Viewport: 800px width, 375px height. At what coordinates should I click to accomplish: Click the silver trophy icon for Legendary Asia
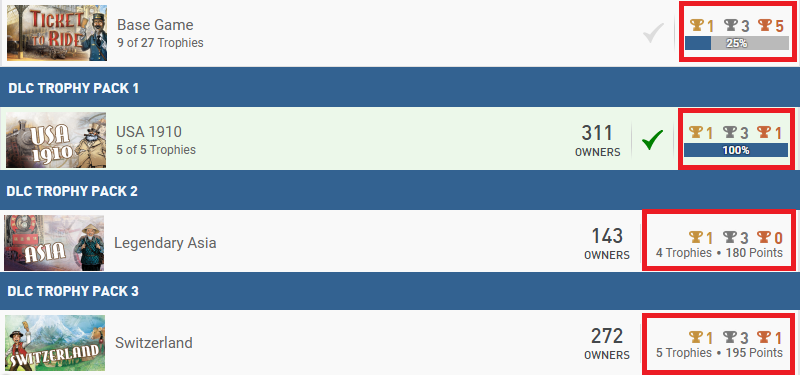[730, 237]
